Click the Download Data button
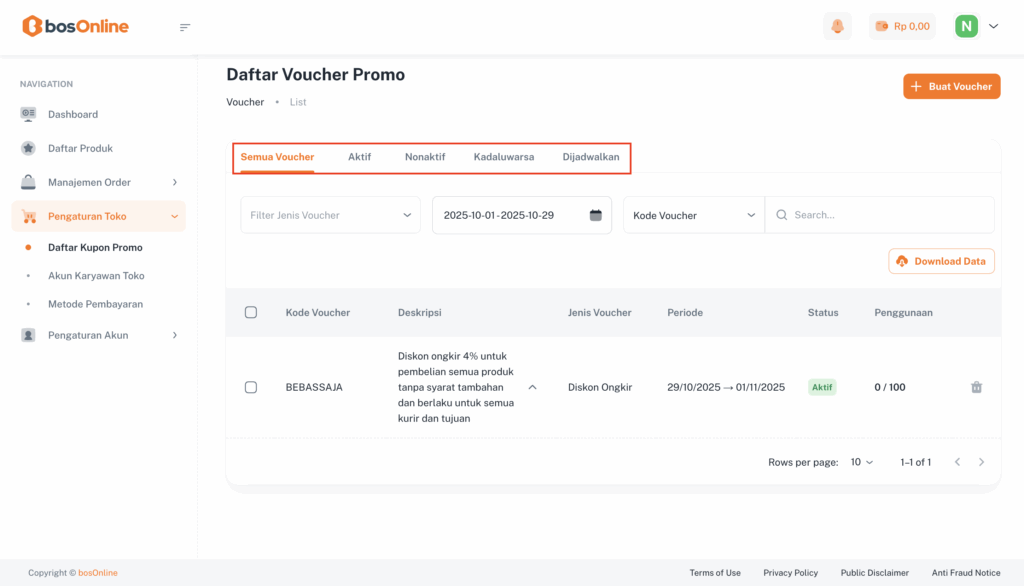1024x586 pixels. click(941, 261)
